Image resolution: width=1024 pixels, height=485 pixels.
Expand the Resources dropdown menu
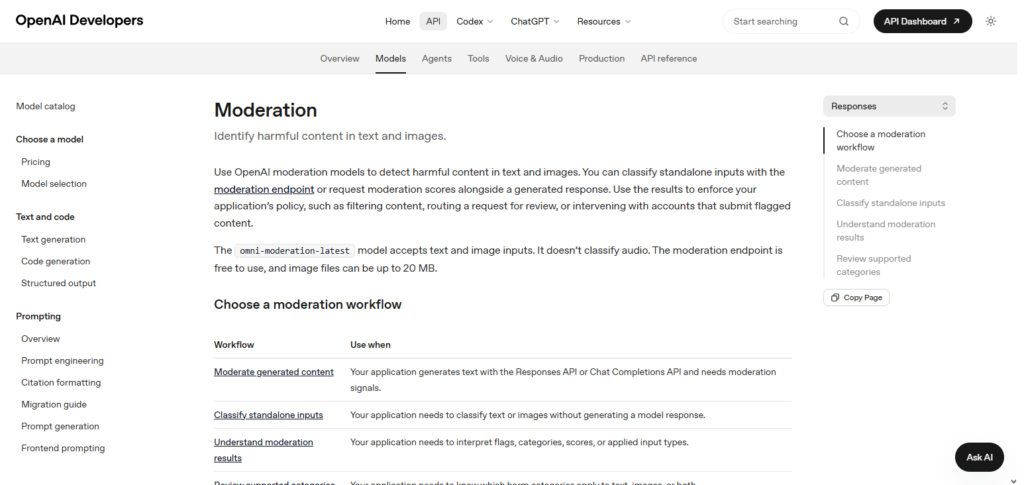click(x=603, y=22)
